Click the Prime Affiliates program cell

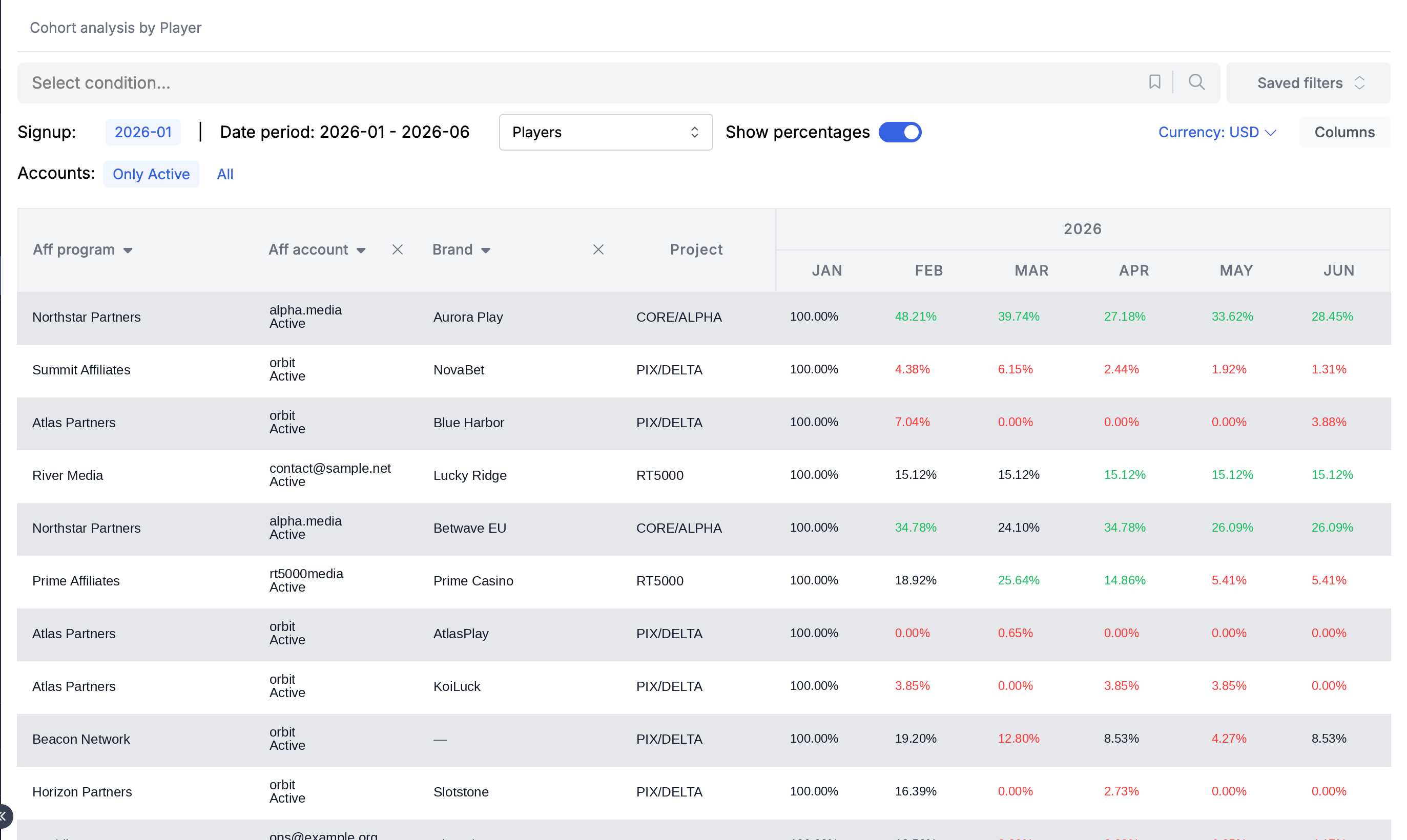click(76, 581)
